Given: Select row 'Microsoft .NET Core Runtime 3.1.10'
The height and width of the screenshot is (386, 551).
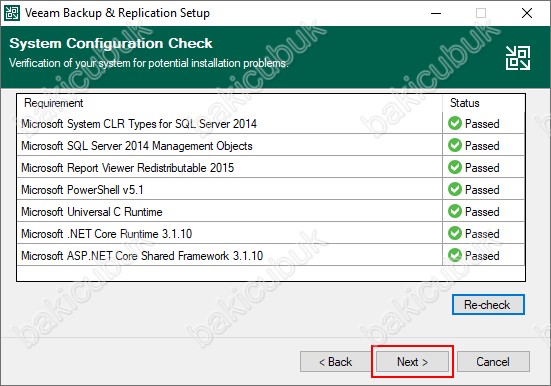Looking at the screenshot, I should pos(271,233).
